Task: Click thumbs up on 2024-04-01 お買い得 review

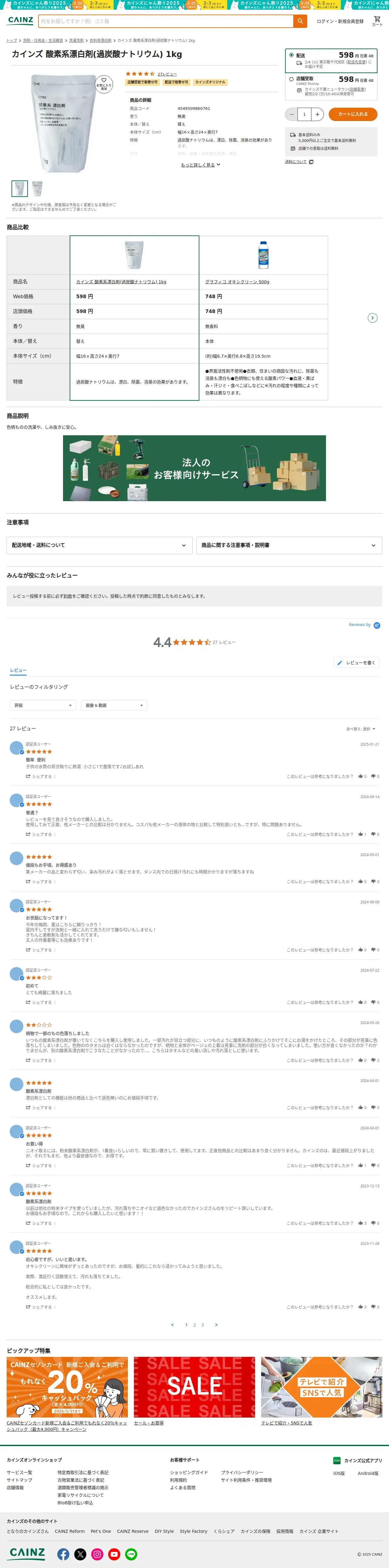Action: pos(361,1165)
